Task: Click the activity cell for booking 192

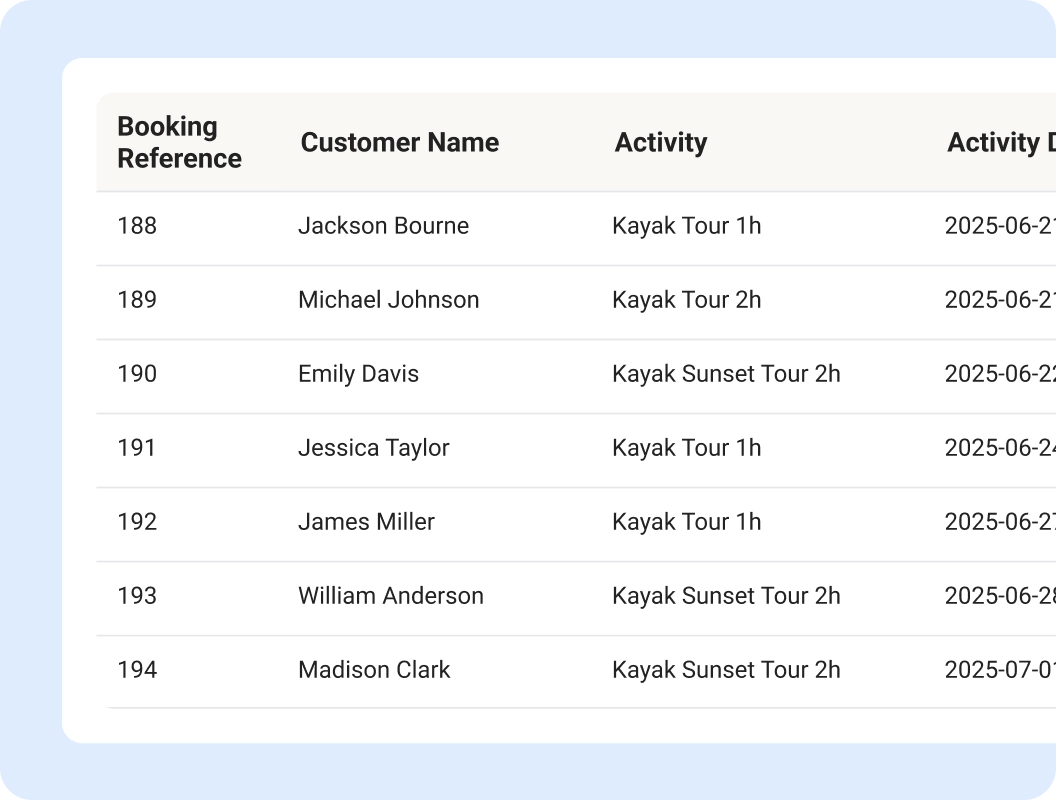Action: pos(686,522)
